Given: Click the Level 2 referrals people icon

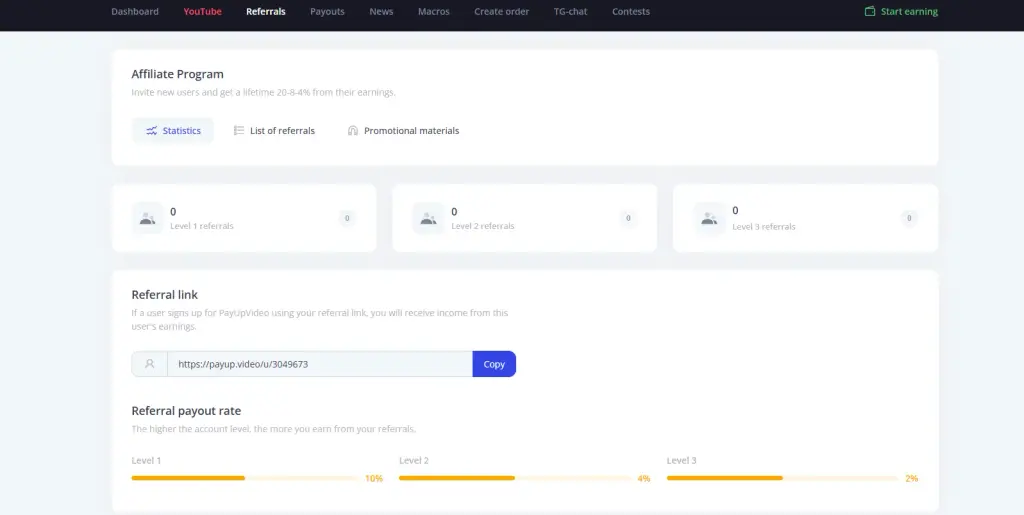Looking at the screenshot, I should coord(428,218).
